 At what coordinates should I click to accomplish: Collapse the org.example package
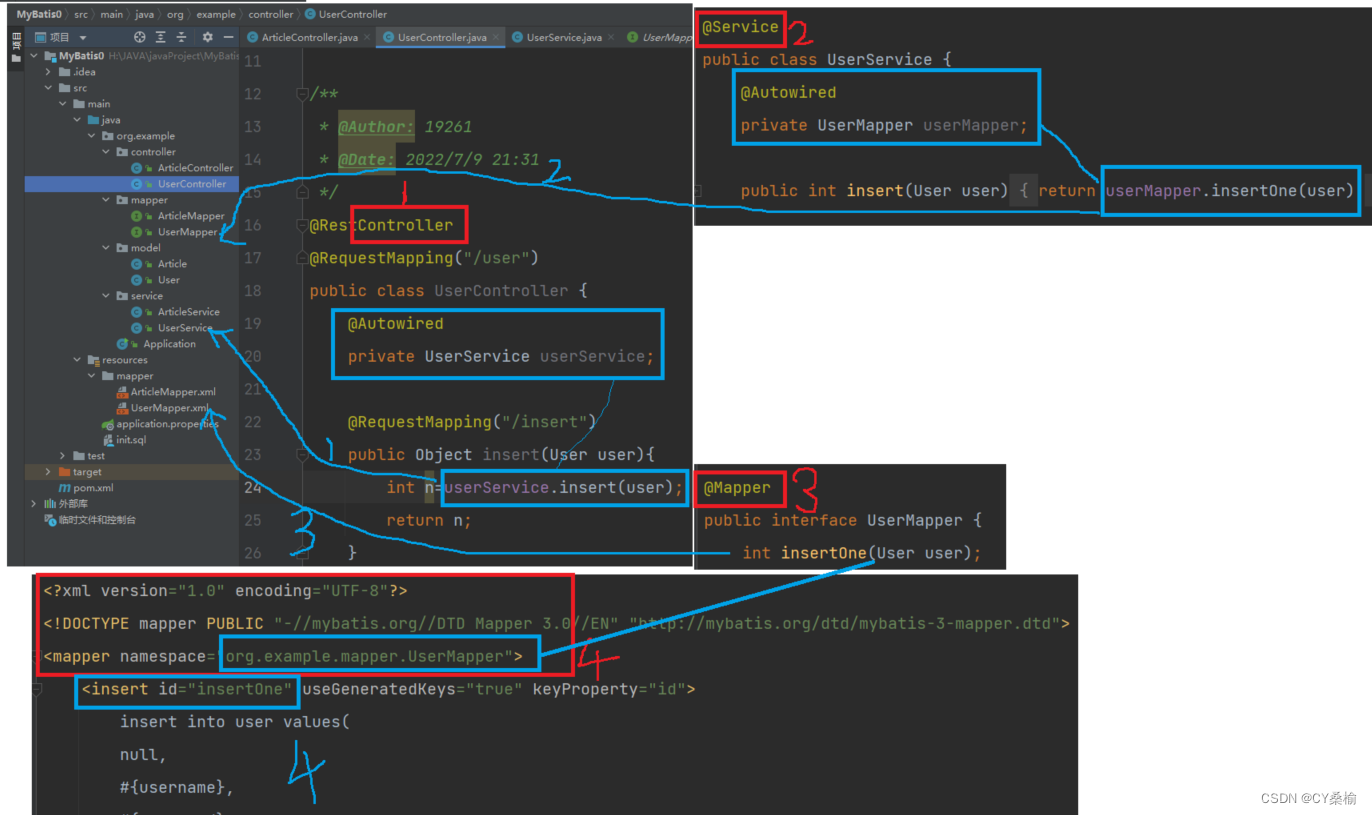pyautogui.click(x=91, y=136)
